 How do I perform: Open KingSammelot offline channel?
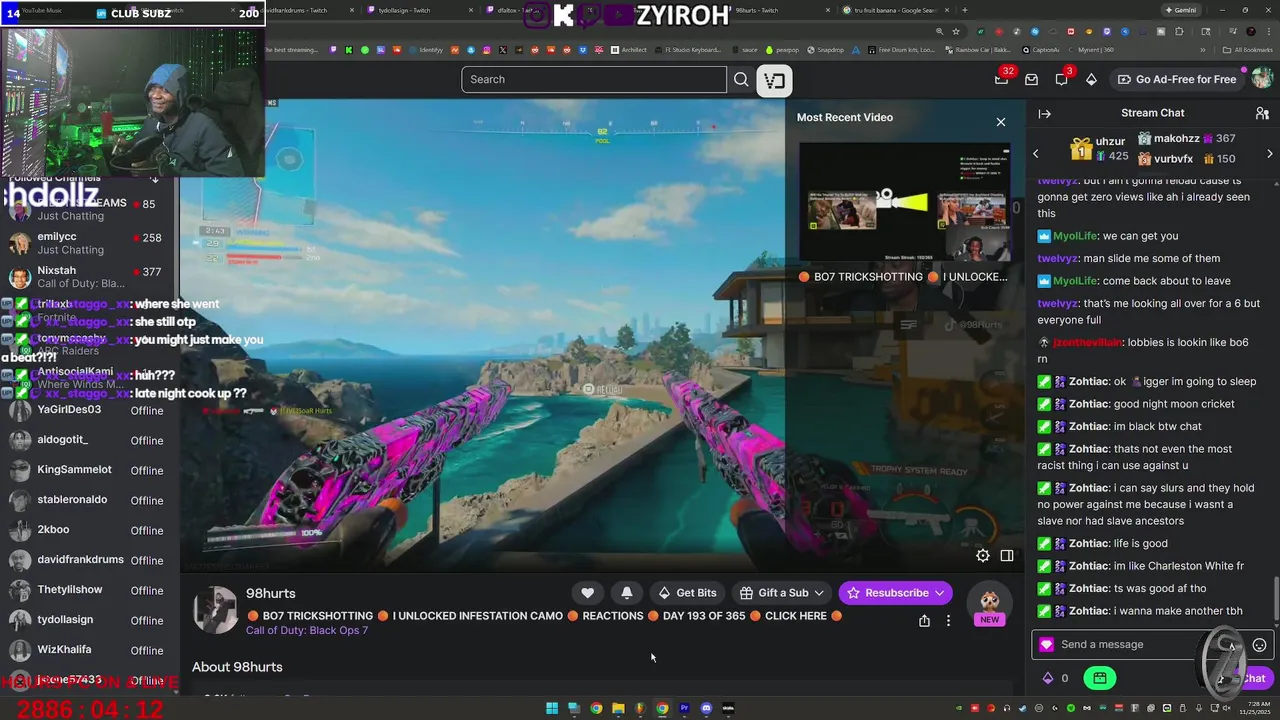89,470
